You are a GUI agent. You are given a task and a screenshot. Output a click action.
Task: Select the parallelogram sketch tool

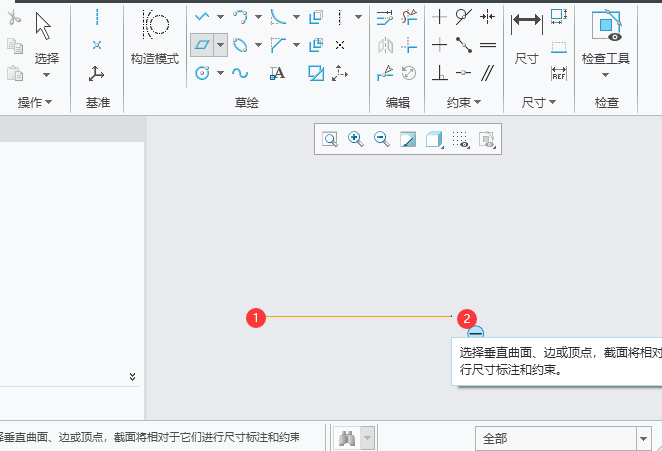(203, 44)
